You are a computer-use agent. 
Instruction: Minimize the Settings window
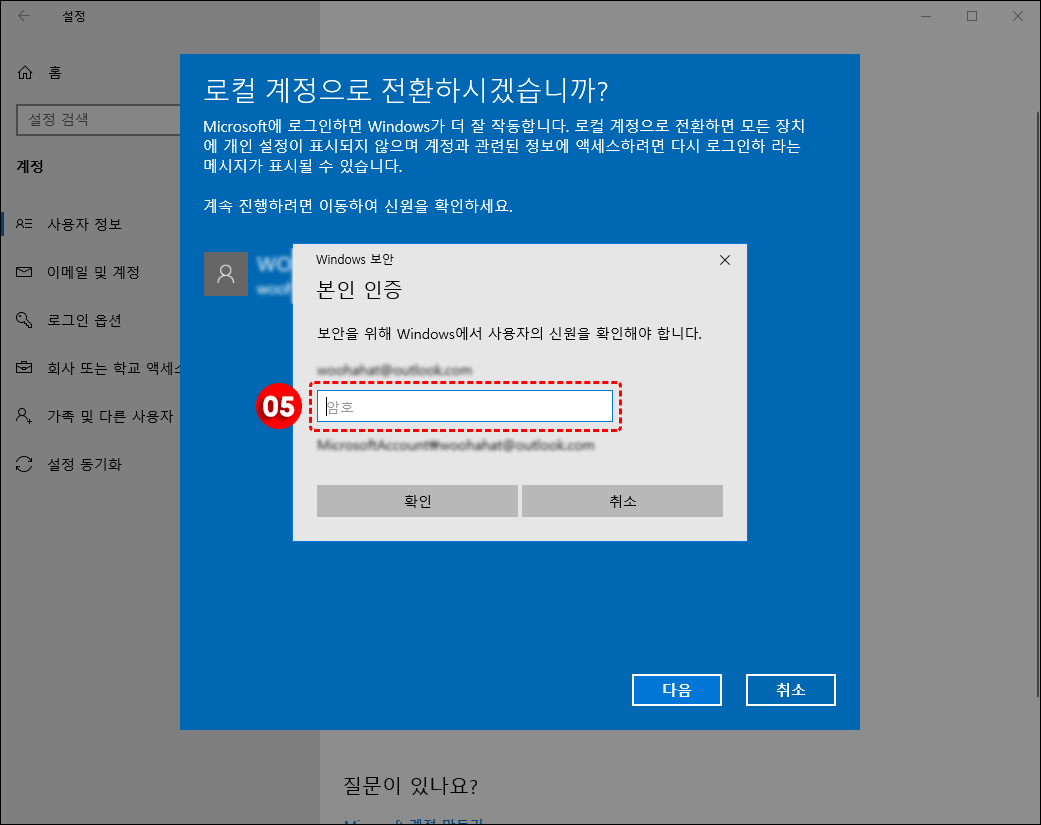(x=926, y=16)
